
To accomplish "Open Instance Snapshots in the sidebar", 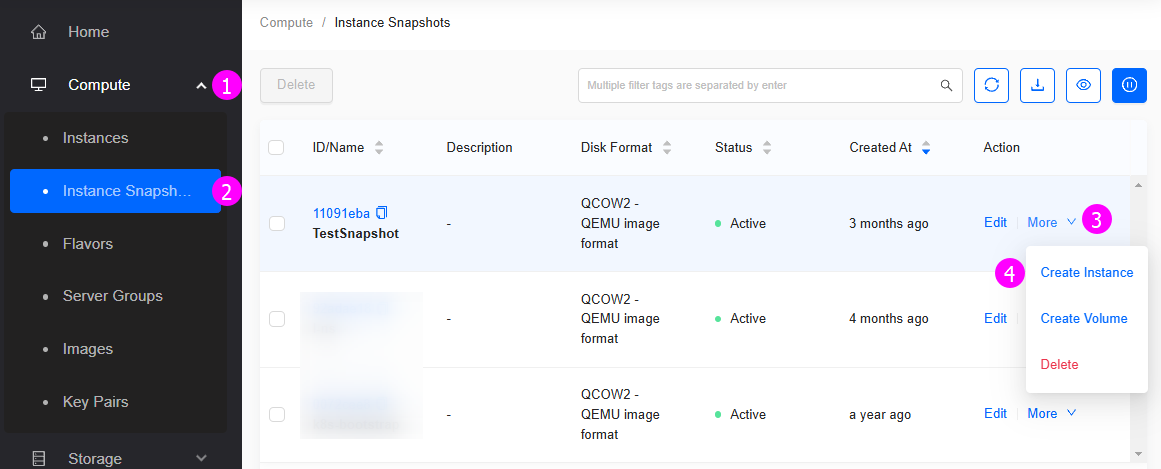I will (116, 191).
